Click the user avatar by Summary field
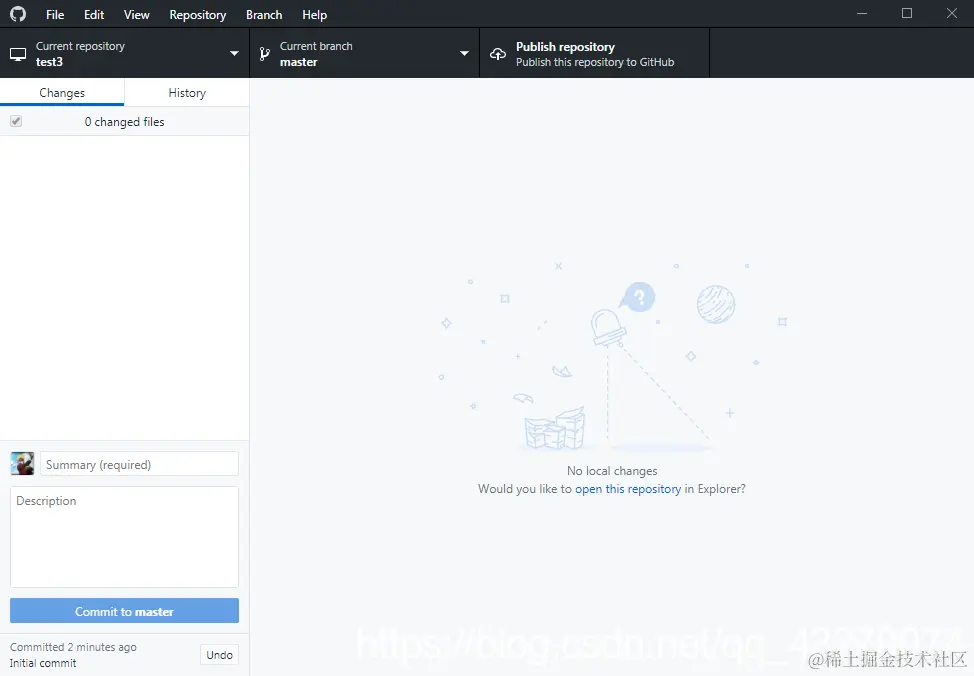The height and width of the screenshot is (676, 974). tap(22, 464)
